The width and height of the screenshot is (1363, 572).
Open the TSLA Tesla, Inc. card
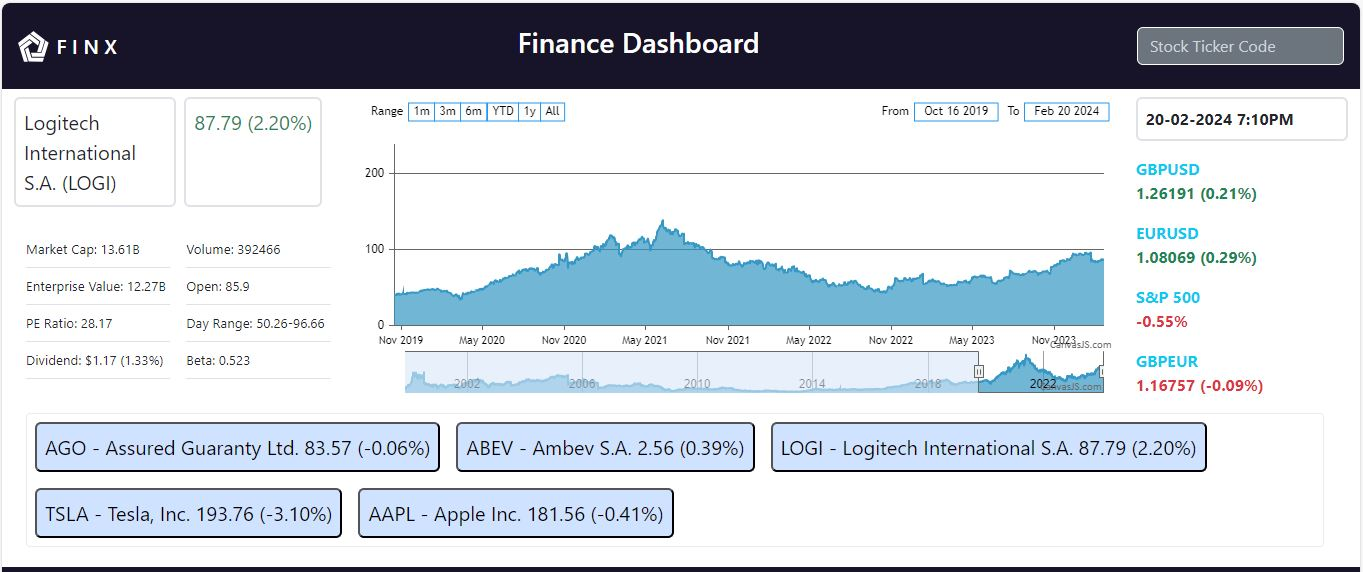click(188, 513)
